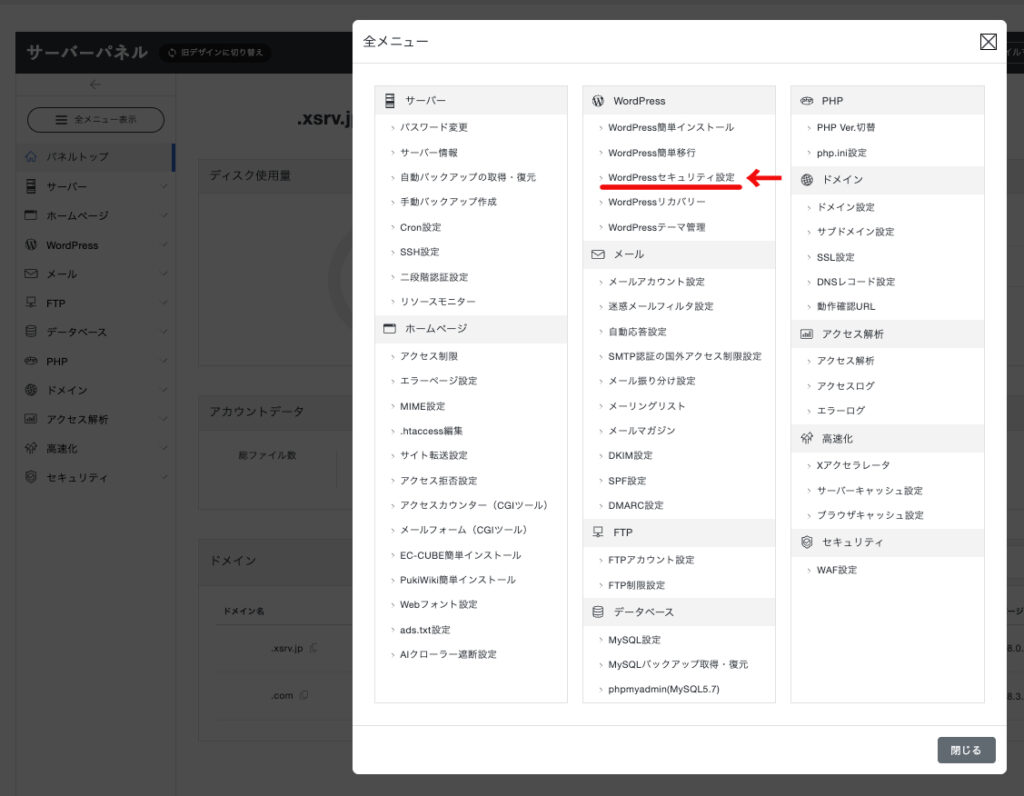Open リソースモニター
This screenshot has width=1024, height=796.
coord(438,302)
